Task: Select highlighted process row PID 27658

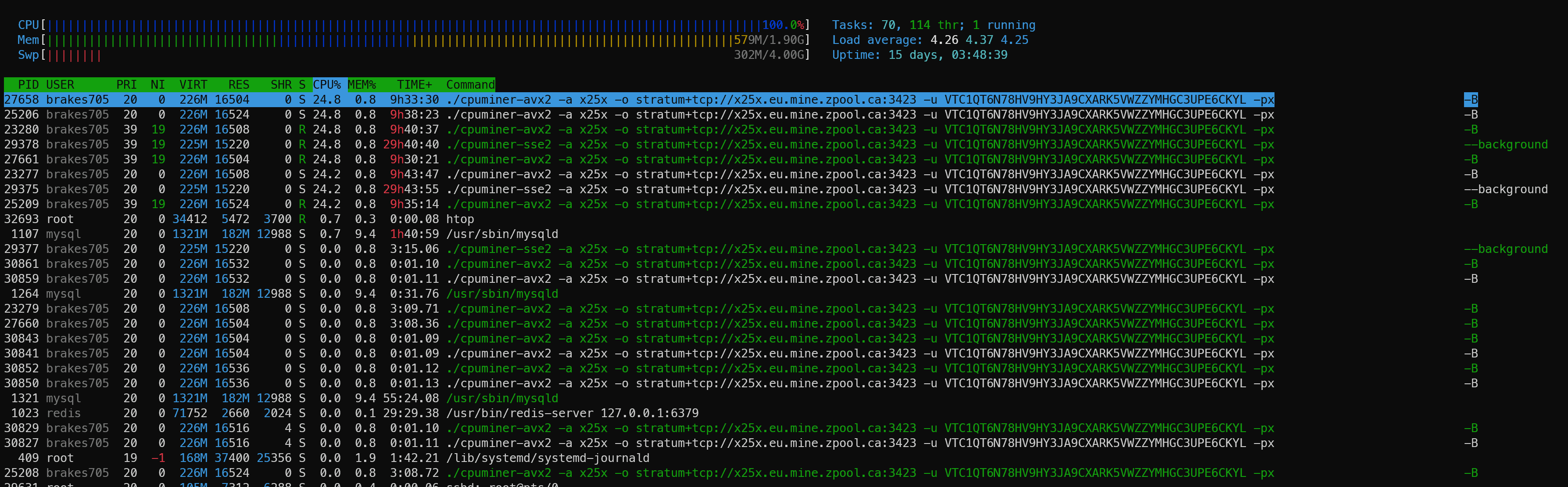Action: coord(741,99)
